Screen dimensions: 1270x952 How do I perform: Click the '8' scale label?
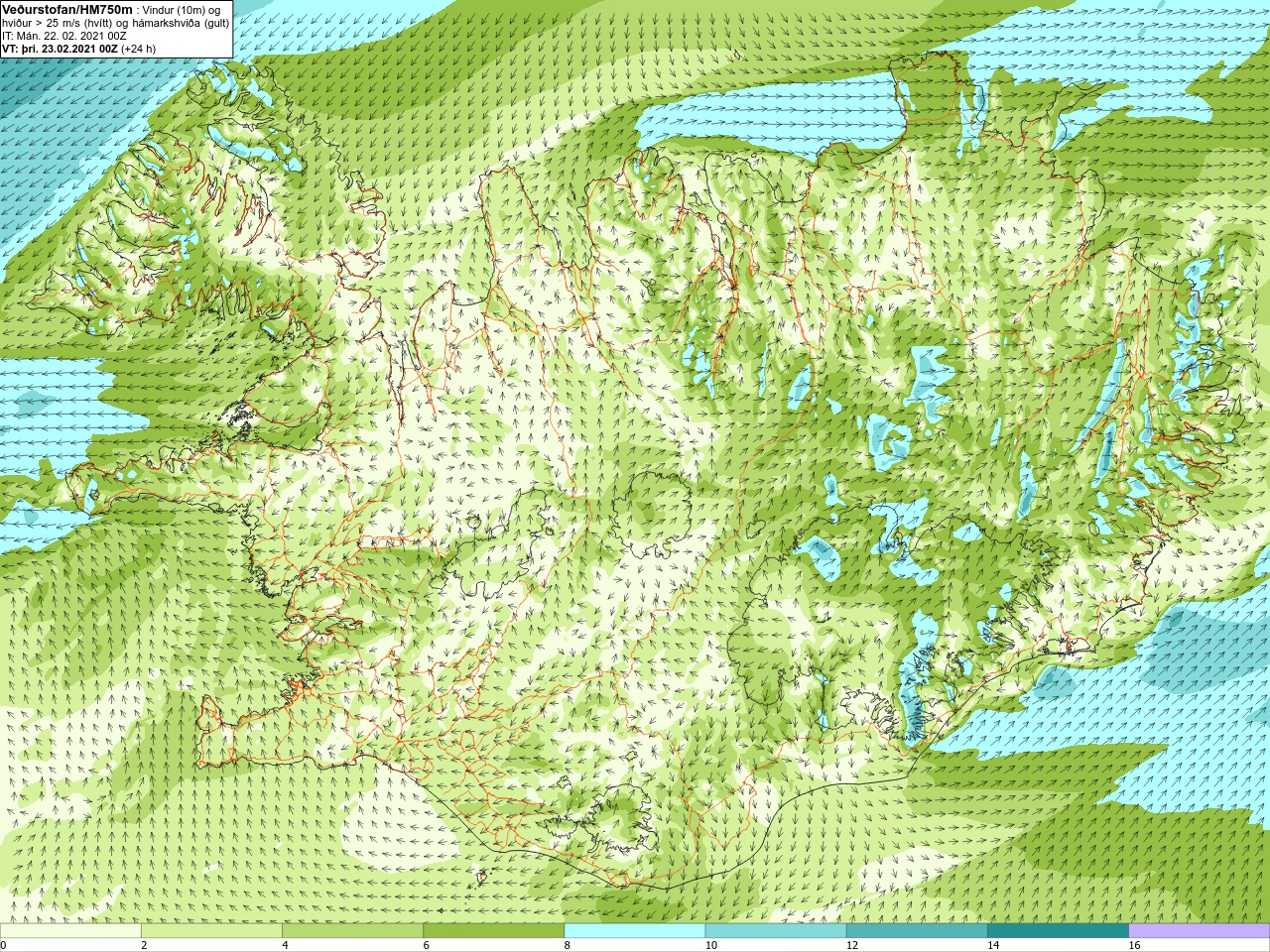[x=568, y=945]
